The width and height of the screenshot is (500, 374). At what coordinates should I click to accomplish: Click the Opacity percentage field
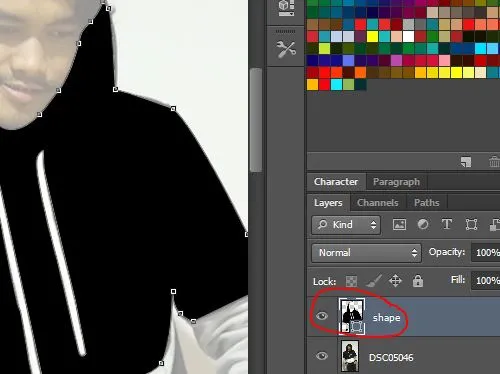point(486,253)
